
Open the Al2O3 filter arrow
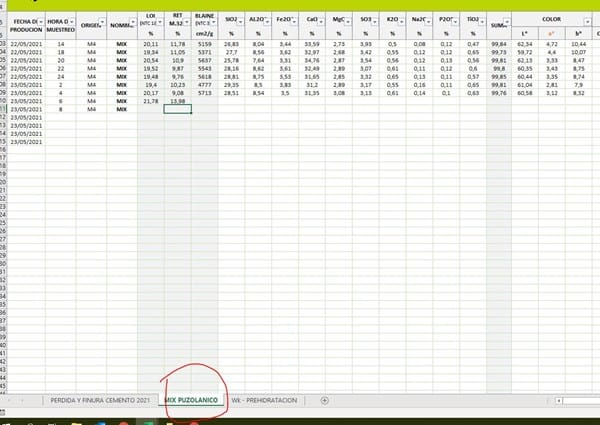[x=268, y=19]
